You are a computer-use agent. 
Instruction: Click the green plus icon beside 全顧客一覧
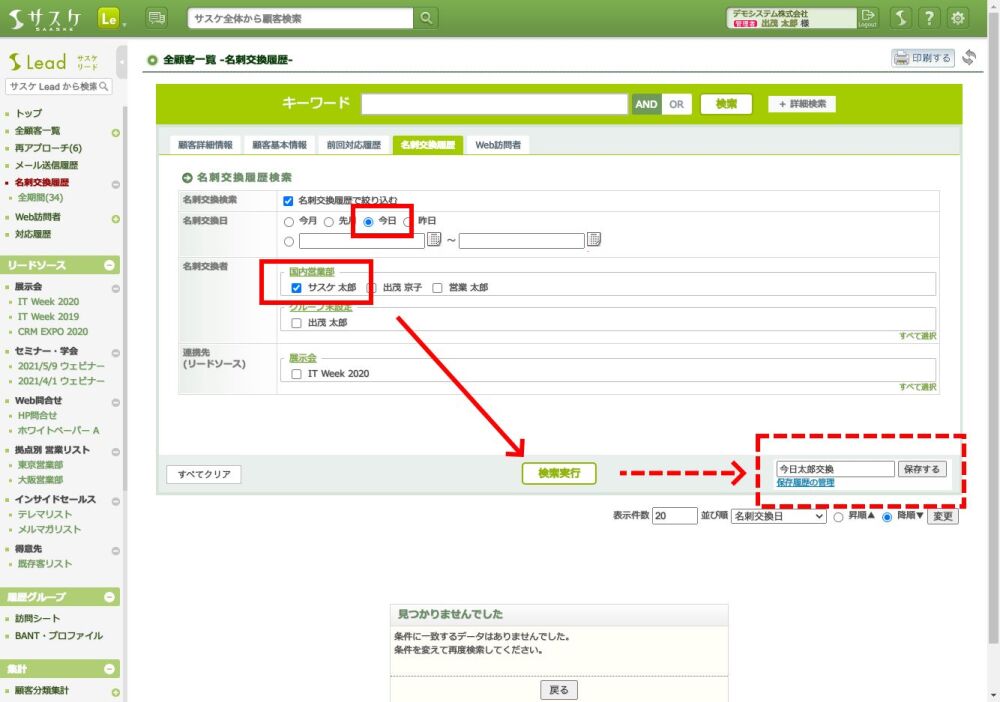coord(115,132)
